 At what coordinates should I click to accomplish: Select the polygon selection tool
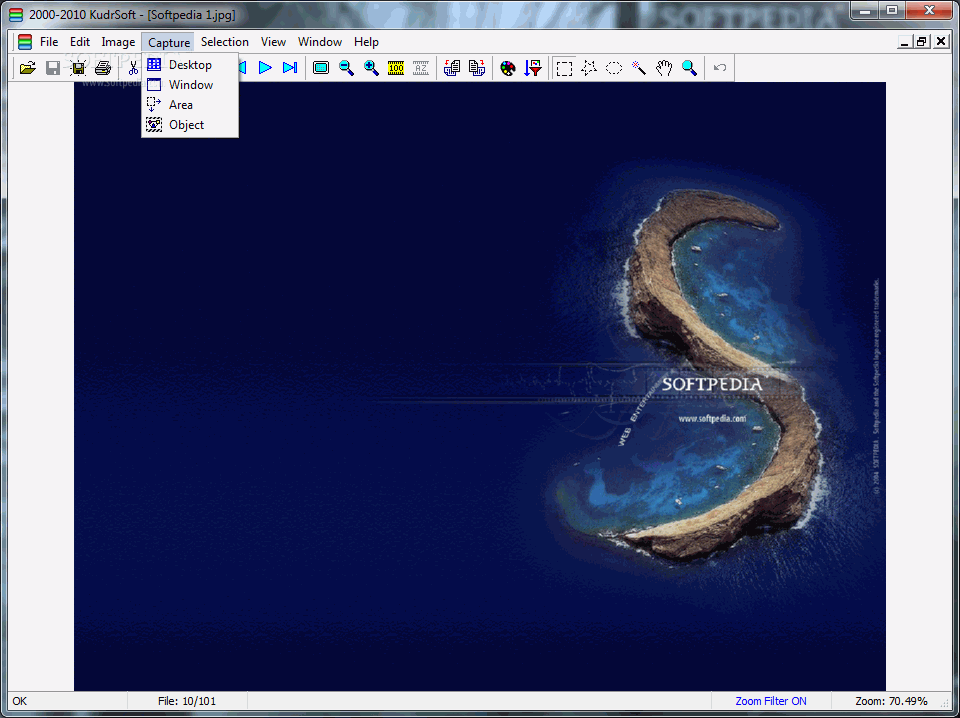pyautogui.click(x=589, y=68)
